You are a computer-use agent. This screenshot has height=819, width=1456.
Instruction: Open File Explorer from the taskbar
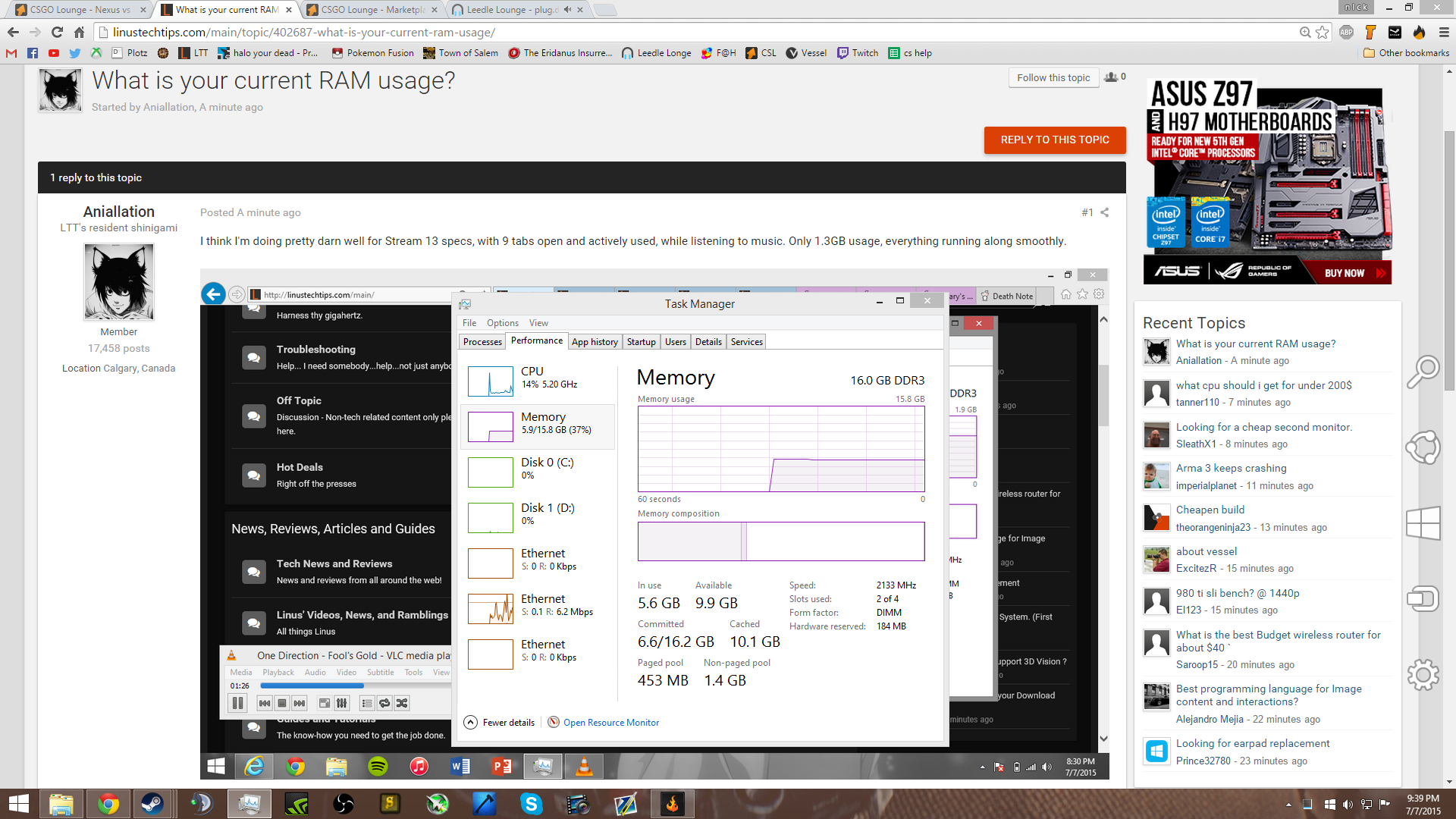pos(61,804)
